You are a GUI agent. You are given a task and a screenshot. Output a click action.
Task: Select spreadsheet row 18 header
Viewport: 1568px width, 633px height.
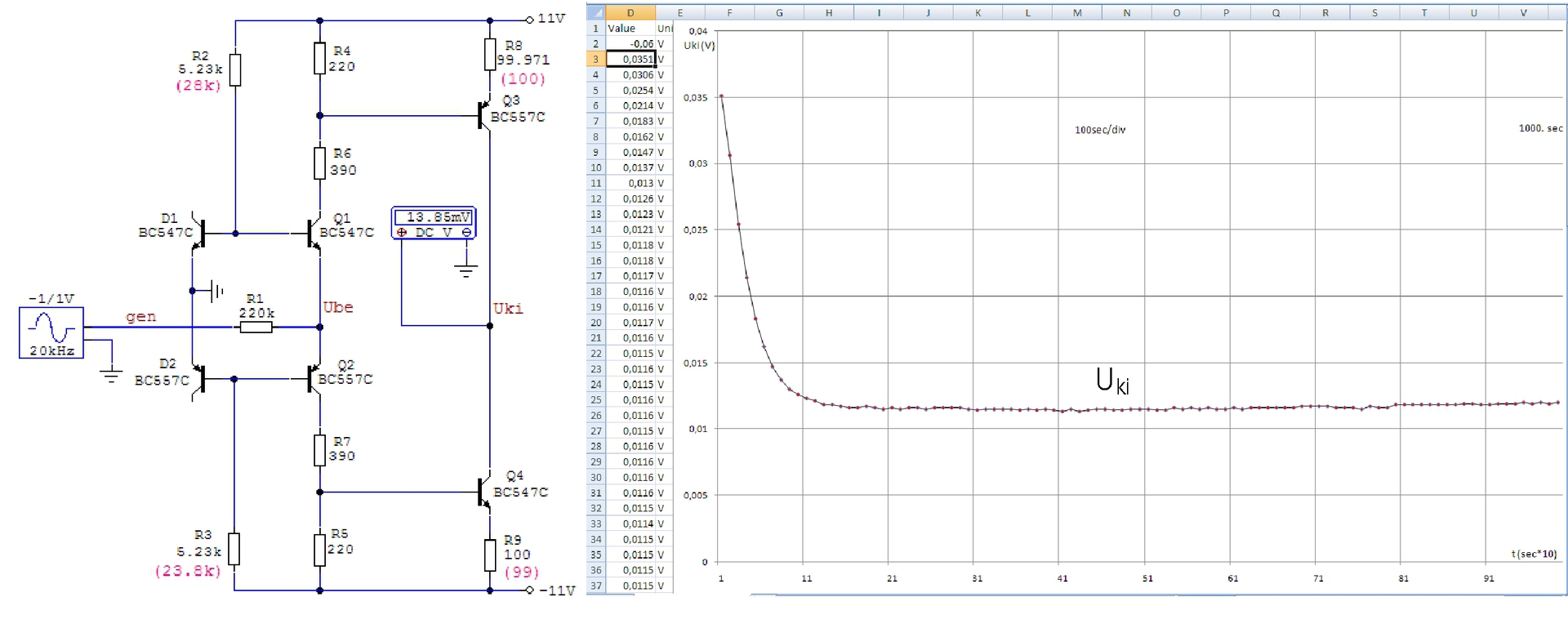coord(596,292)
